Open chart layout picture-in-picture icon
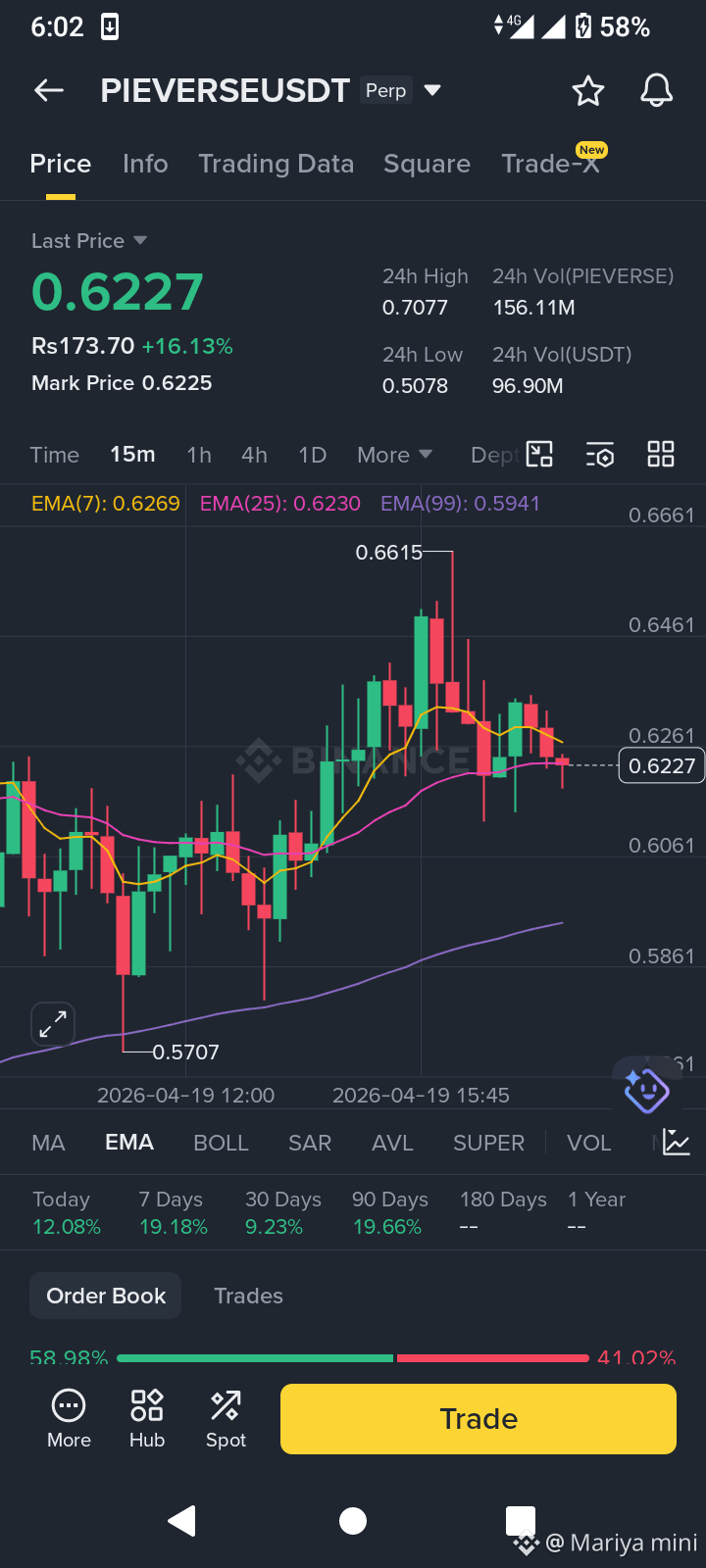 (x=539, y=454)
